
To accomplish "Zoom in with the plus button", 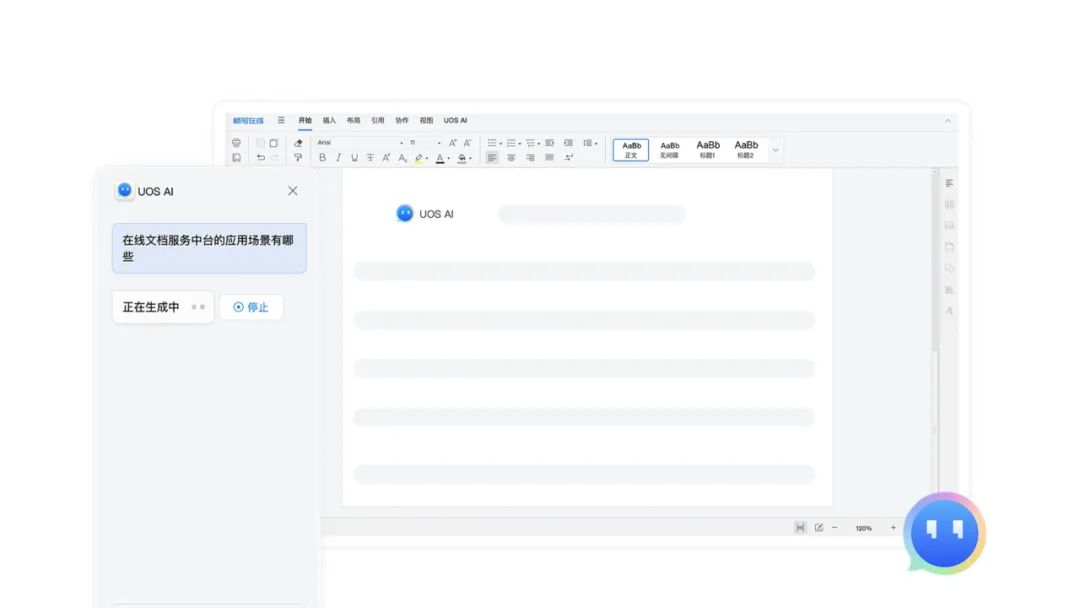I will [x=893, y=527].
